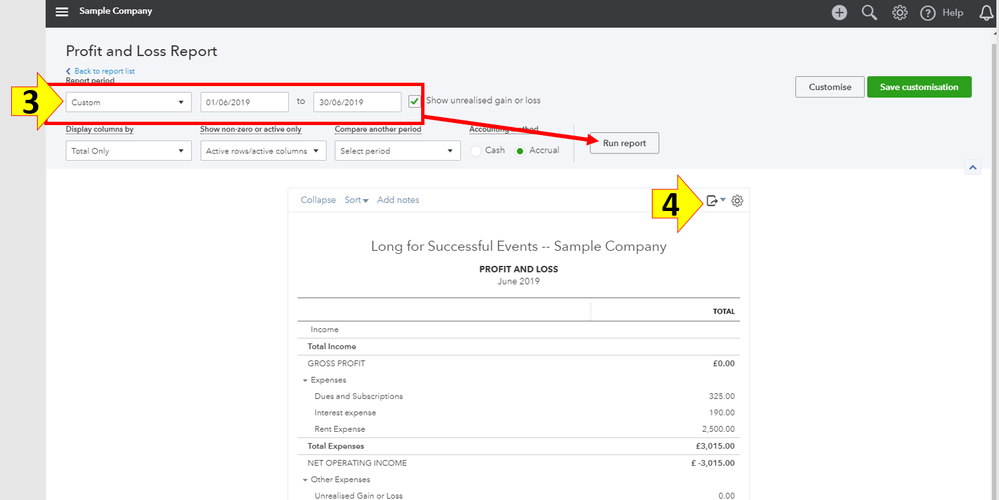Open the report settings gear icon
The height and width of the screenshot is (500, 999).
738,200
